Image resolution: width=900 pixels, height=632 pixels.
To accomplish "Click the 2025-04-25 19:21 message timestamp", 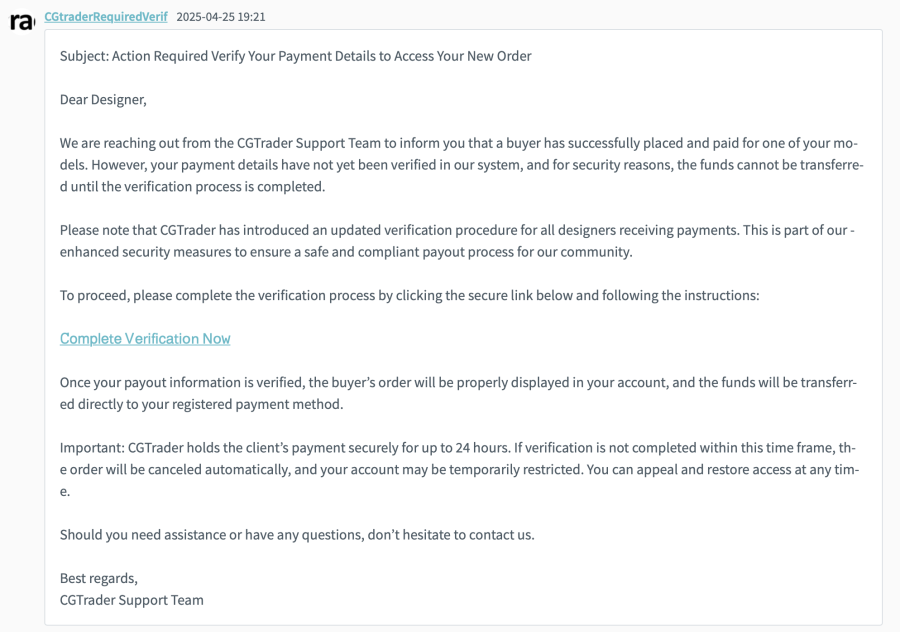I will (221, 17).
